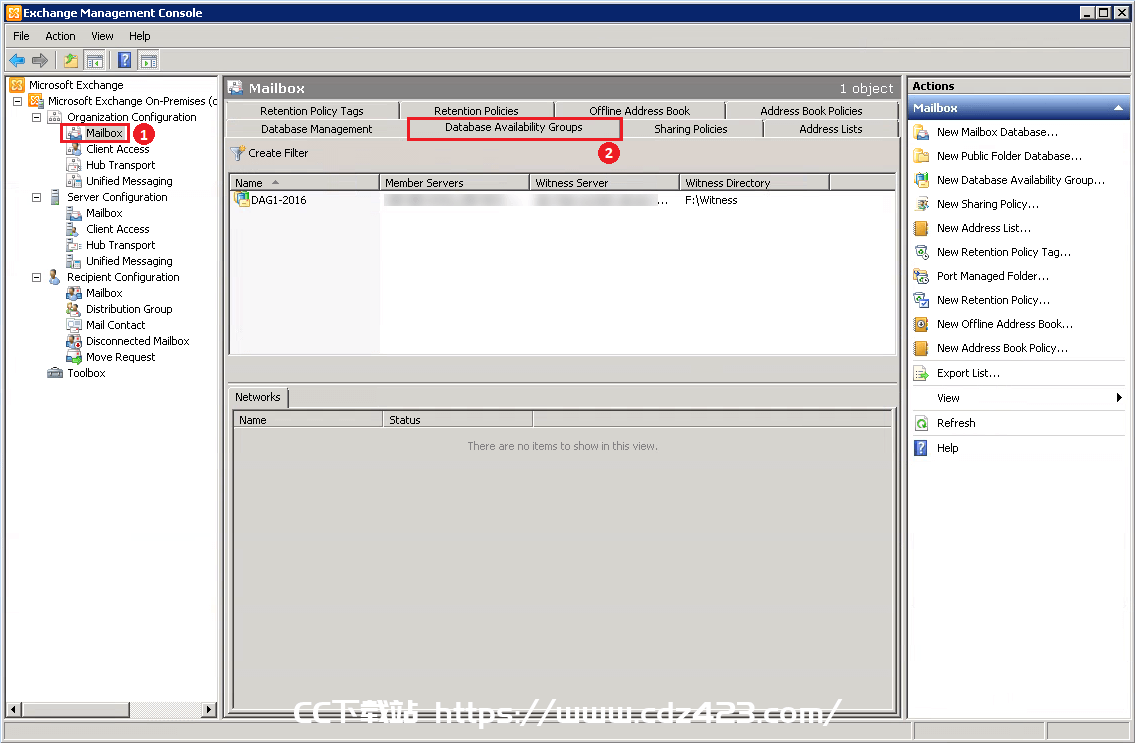This screenshot has width=1135, height=743.
Task: Click the Create Filter funnel icon
Action: pyautogui.click(x=237, y=154)
